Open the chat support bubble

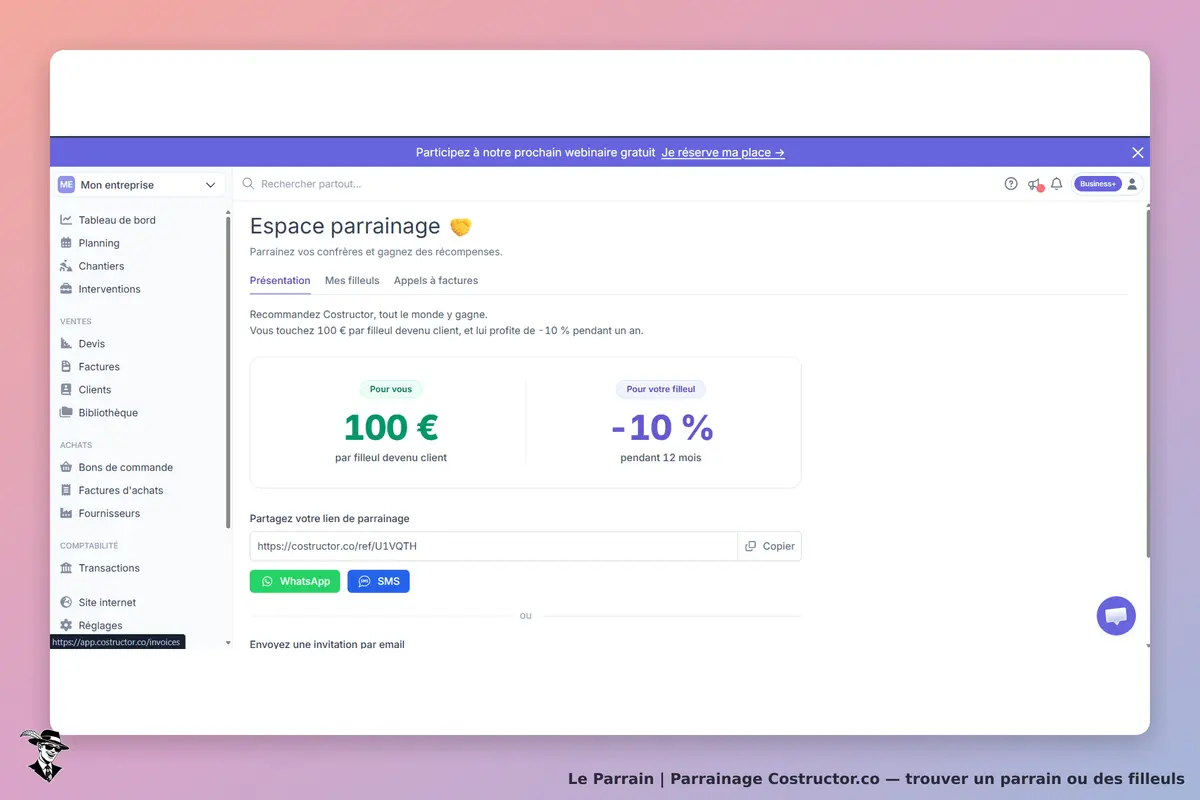(1116, 615)
